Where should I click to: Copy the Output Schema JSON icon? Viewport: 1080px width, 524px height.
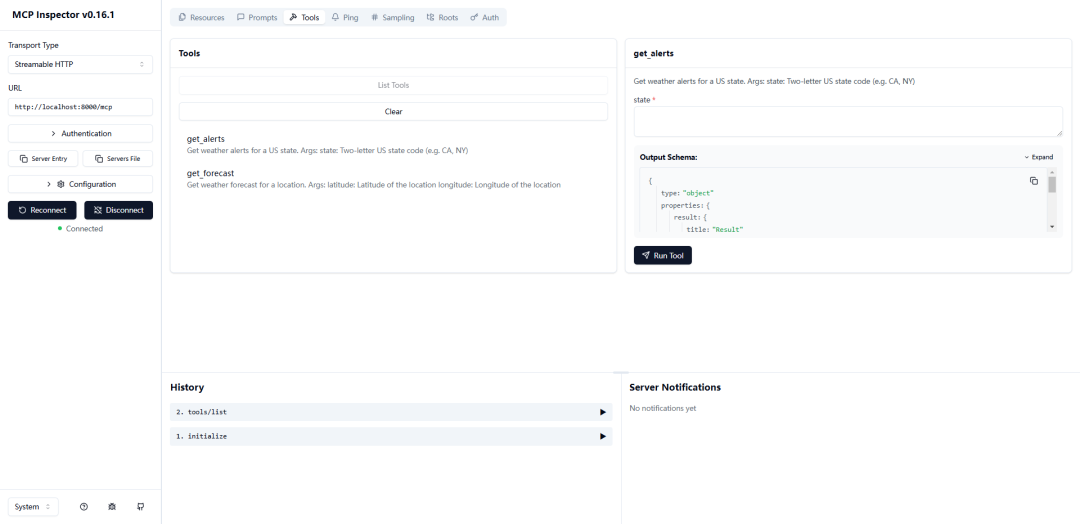pos(1034,180)
